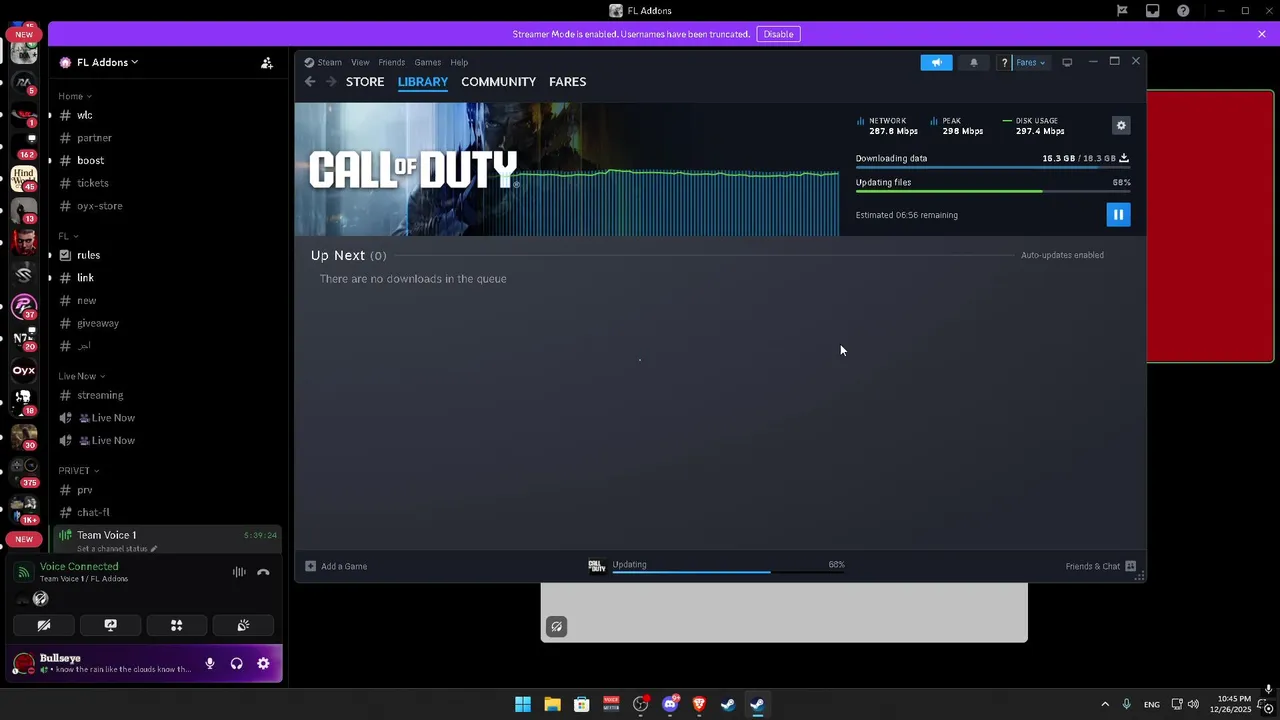The width and height of the screenshot is (1280, 720).
Task: Collapse the Home category in Discord
Action: (75, 96)
